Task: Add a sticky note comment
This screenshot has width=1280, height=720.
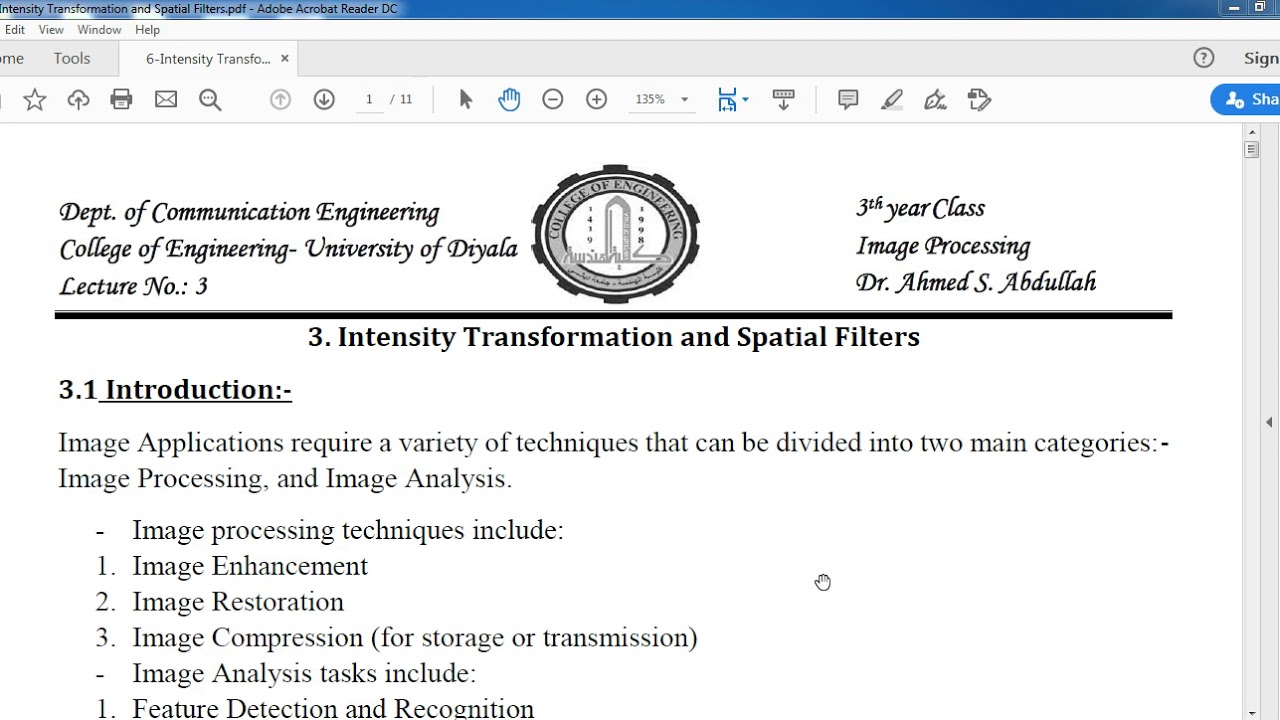Action: [x=848, y=100]
